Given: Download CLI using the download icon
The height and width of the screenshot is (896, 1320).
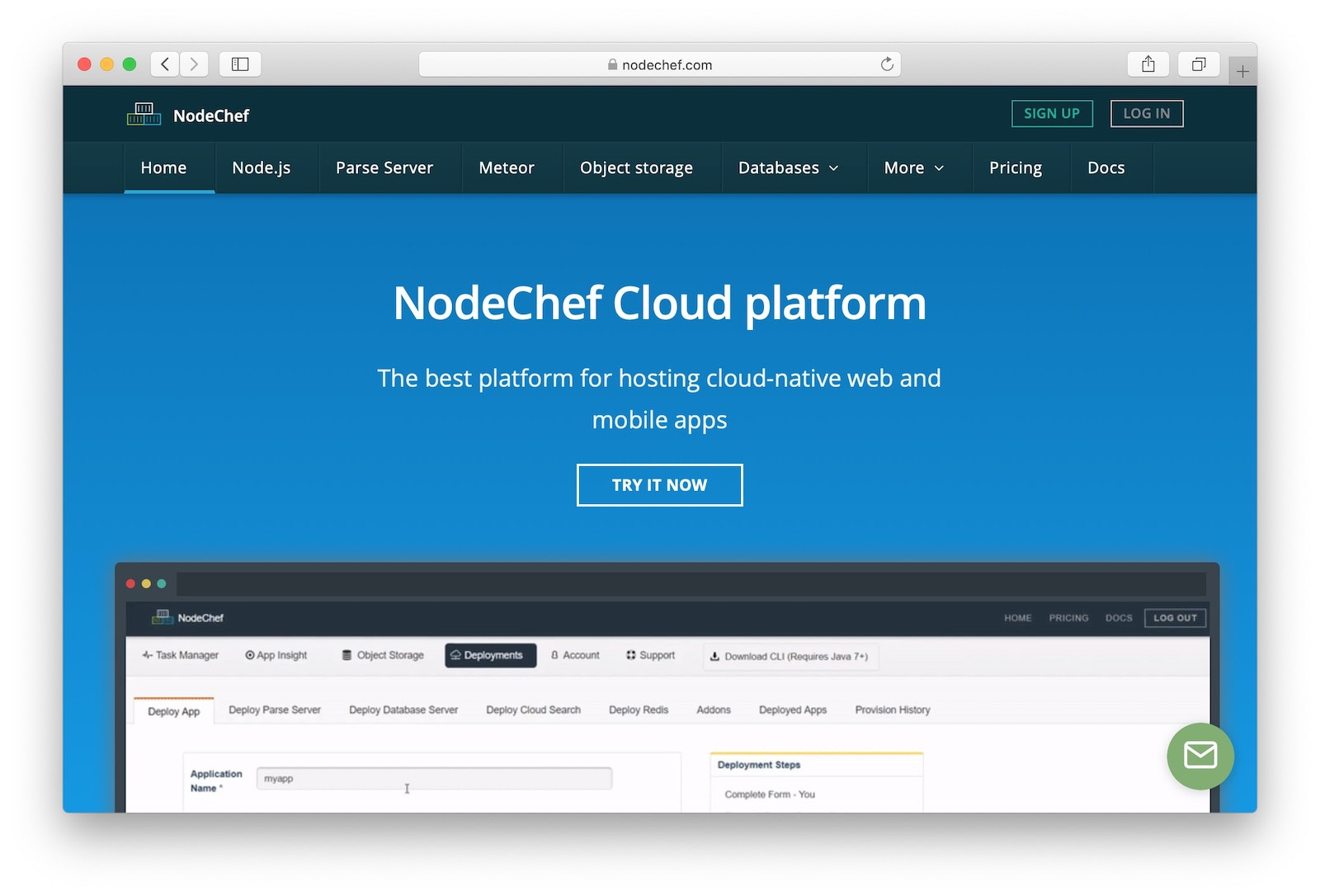Looking at the screenshot, I should coord(714,657).
